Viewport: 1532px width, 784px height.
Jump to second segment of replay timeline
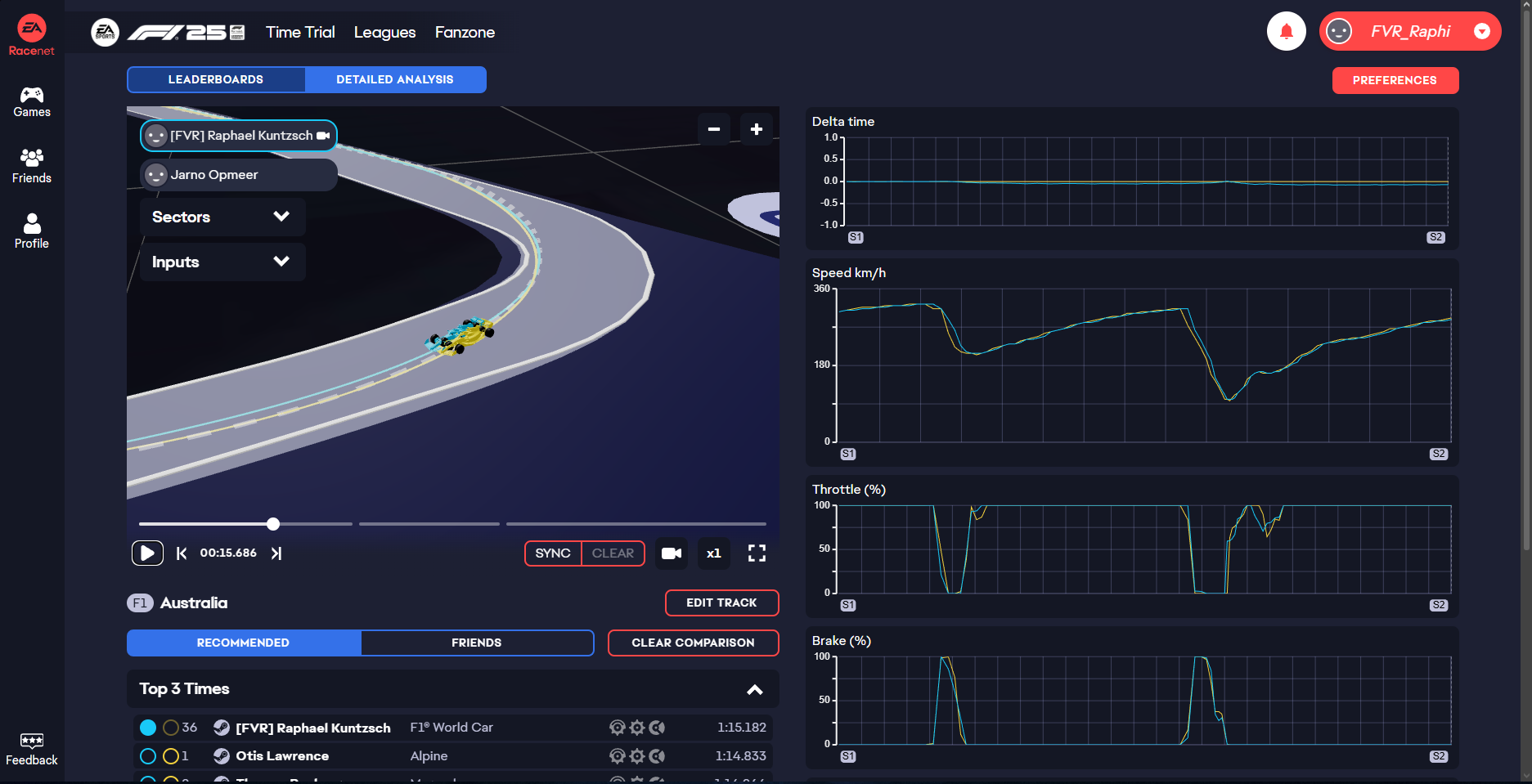click(429, 524)
